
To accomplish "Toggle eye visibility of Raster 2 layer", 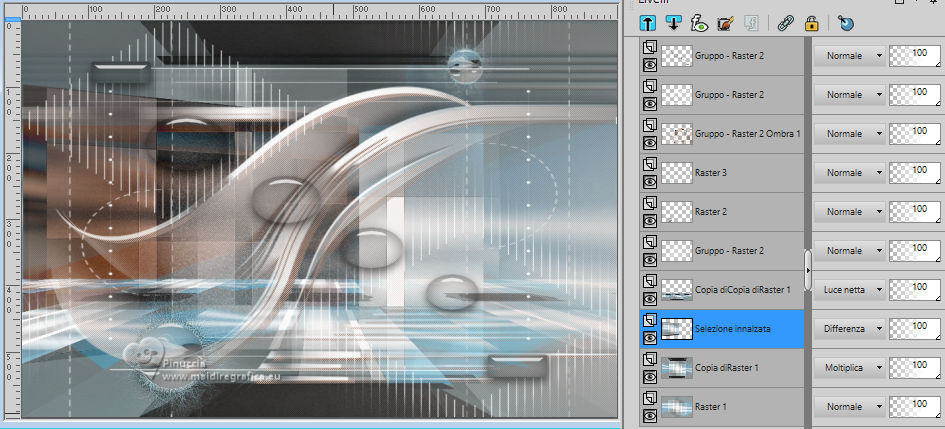I will click(x=650, y=221).
